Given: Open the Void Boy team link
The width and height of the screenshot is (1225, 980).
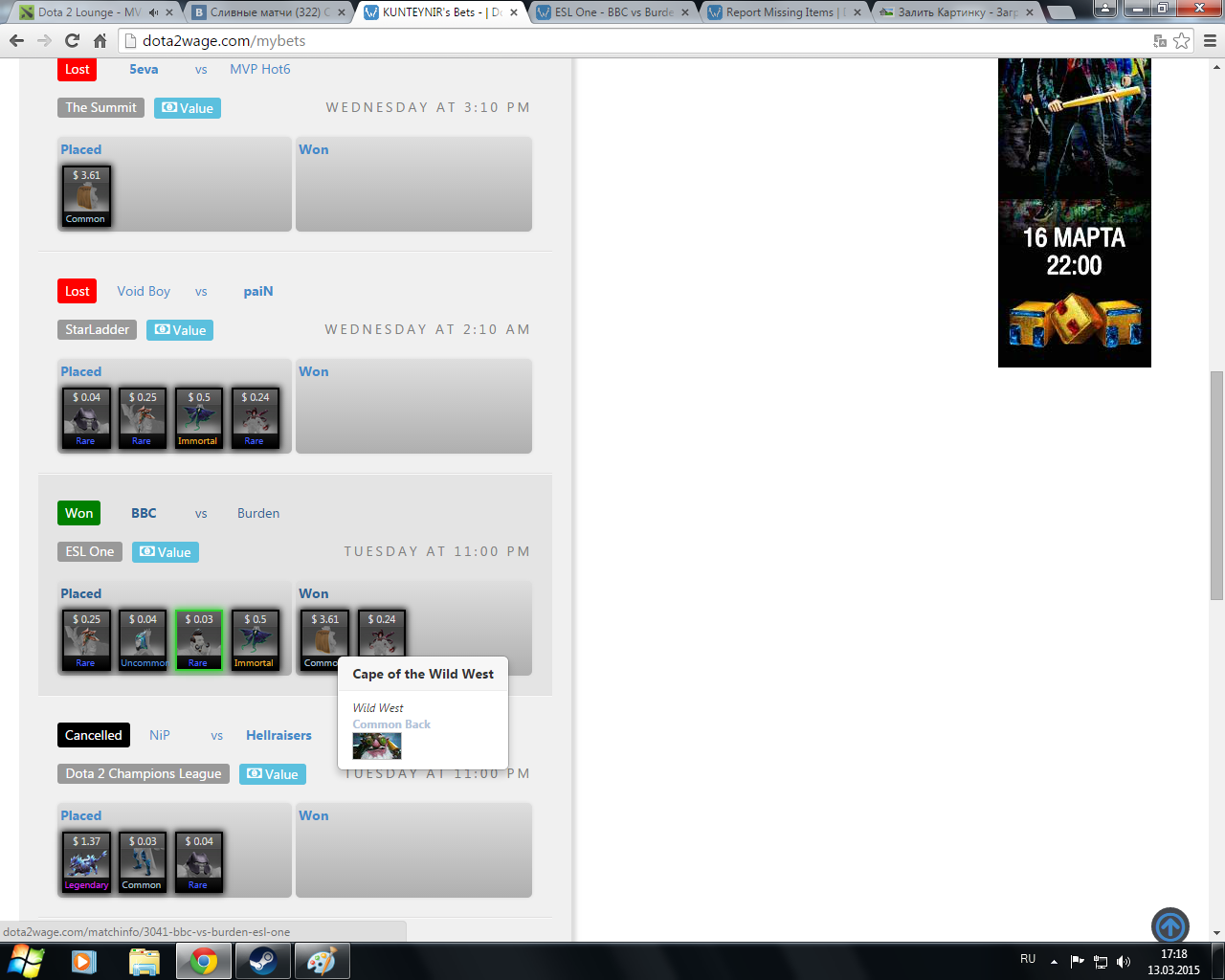Looking at the screenshot, I should pyautogui.click(x=144, y=291).
